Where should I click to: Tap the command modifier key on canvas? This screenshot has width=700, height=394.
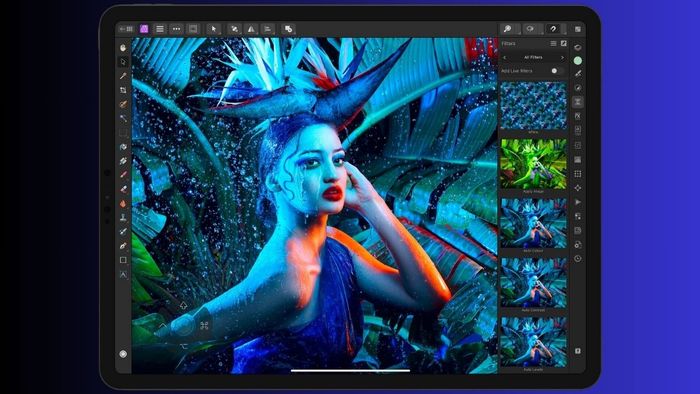pos(204,325)
